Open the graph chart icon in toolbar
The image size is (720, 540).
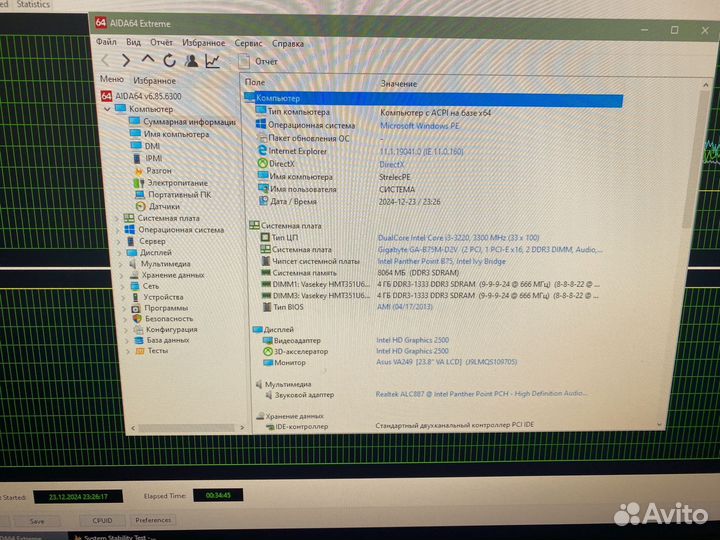click(212, 61)
